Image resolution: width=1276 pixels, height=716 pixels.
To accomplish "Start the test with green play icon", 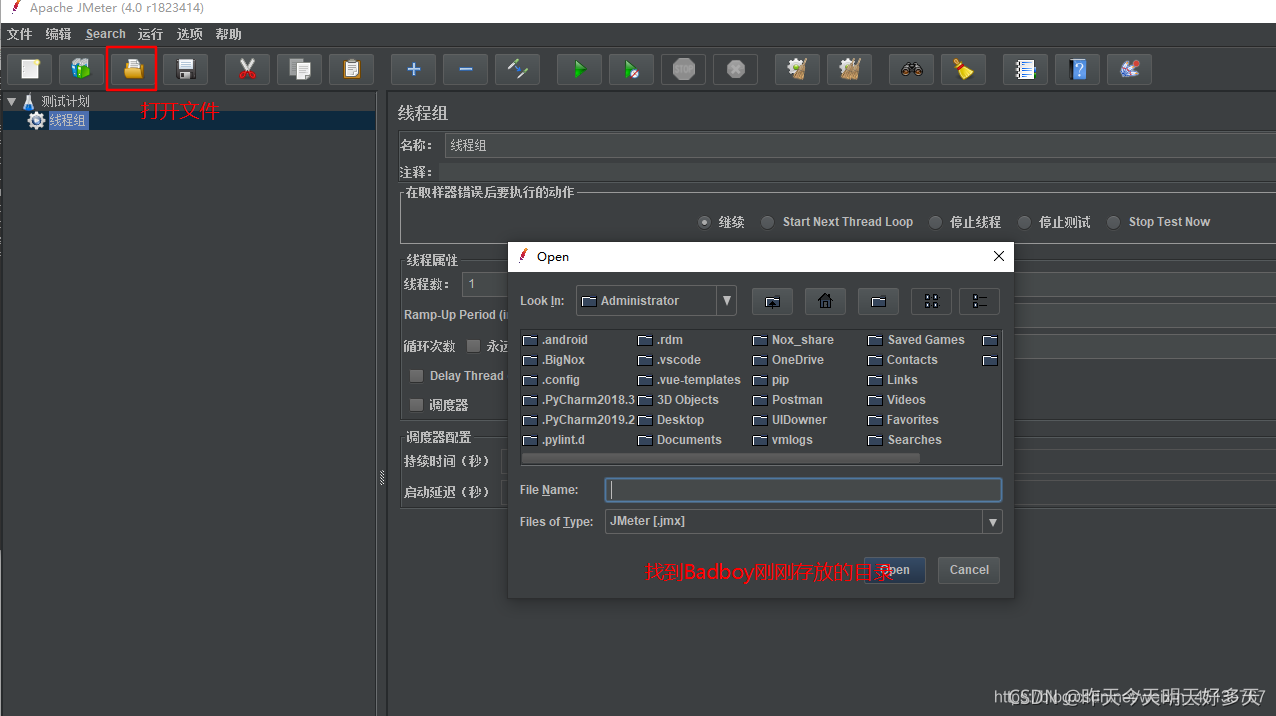I will click(579, 69).
